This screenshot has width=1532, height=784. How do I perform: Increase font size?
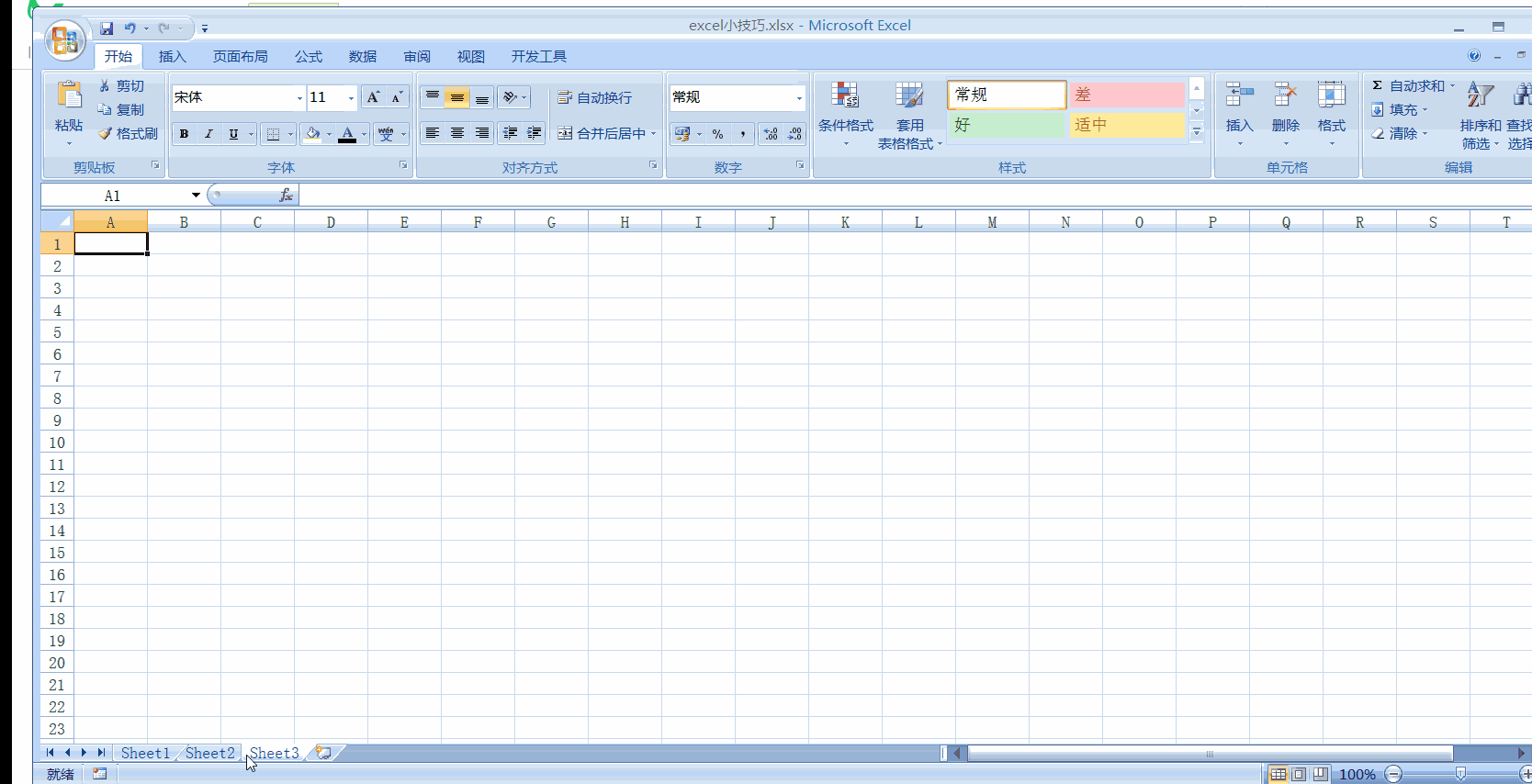[x=373, y=97]
